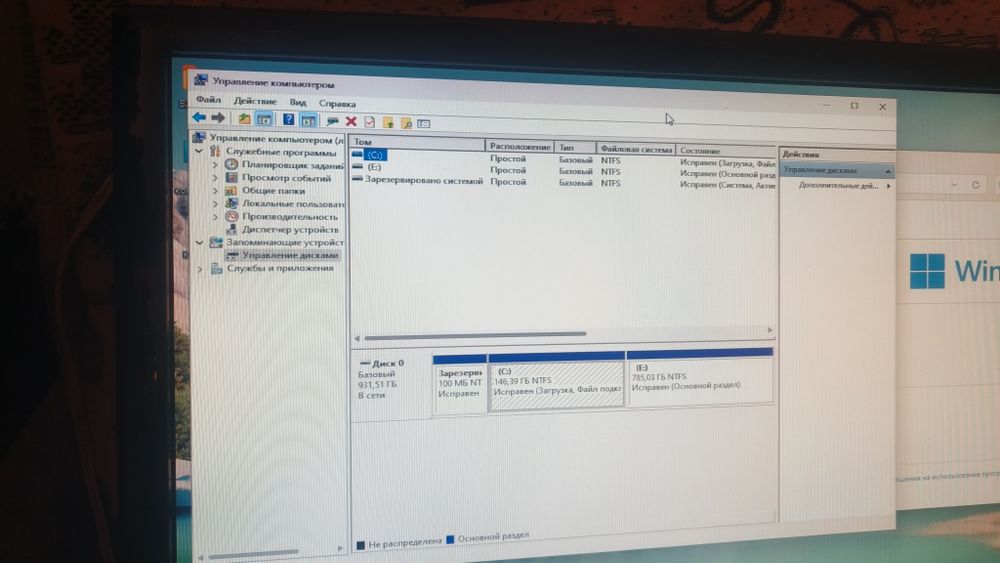Screen dimensions: 1000x563
Task: Collapse the Управление дисками actions section arrow
Action: coord(888,172)
